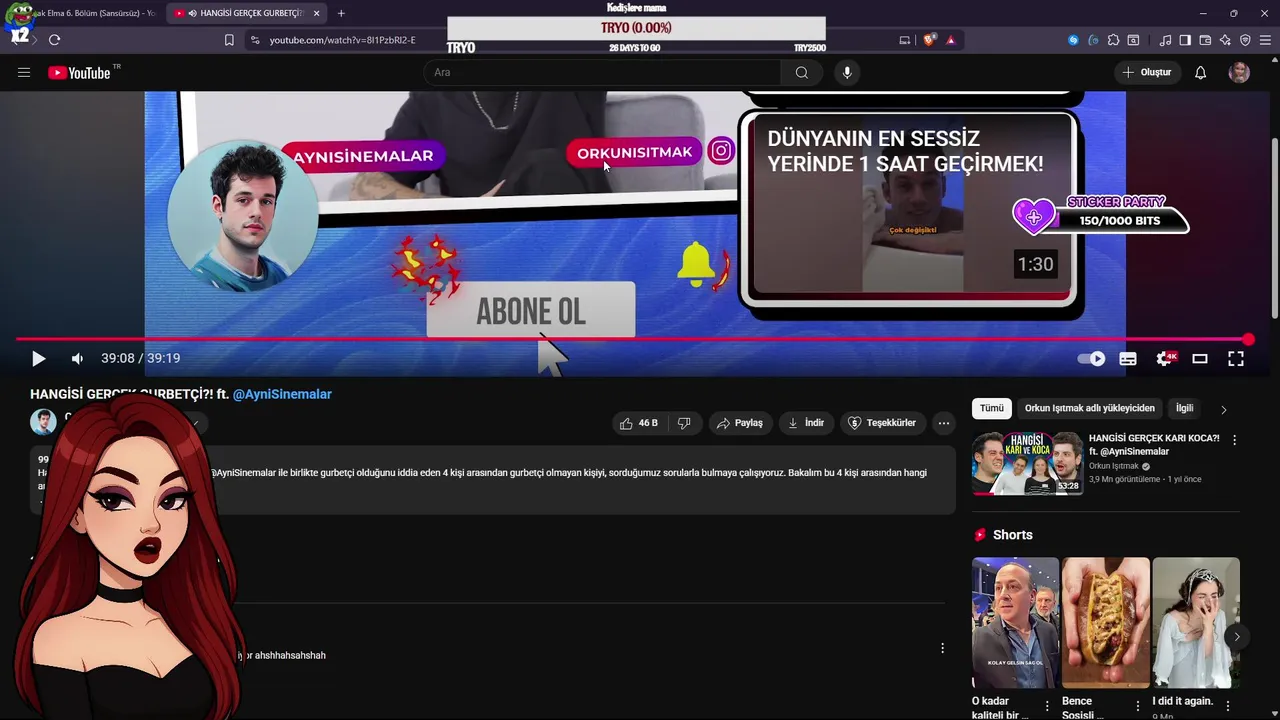
Task: Open the extensions puzzle-piece menu
Action: pos(1113,40)
